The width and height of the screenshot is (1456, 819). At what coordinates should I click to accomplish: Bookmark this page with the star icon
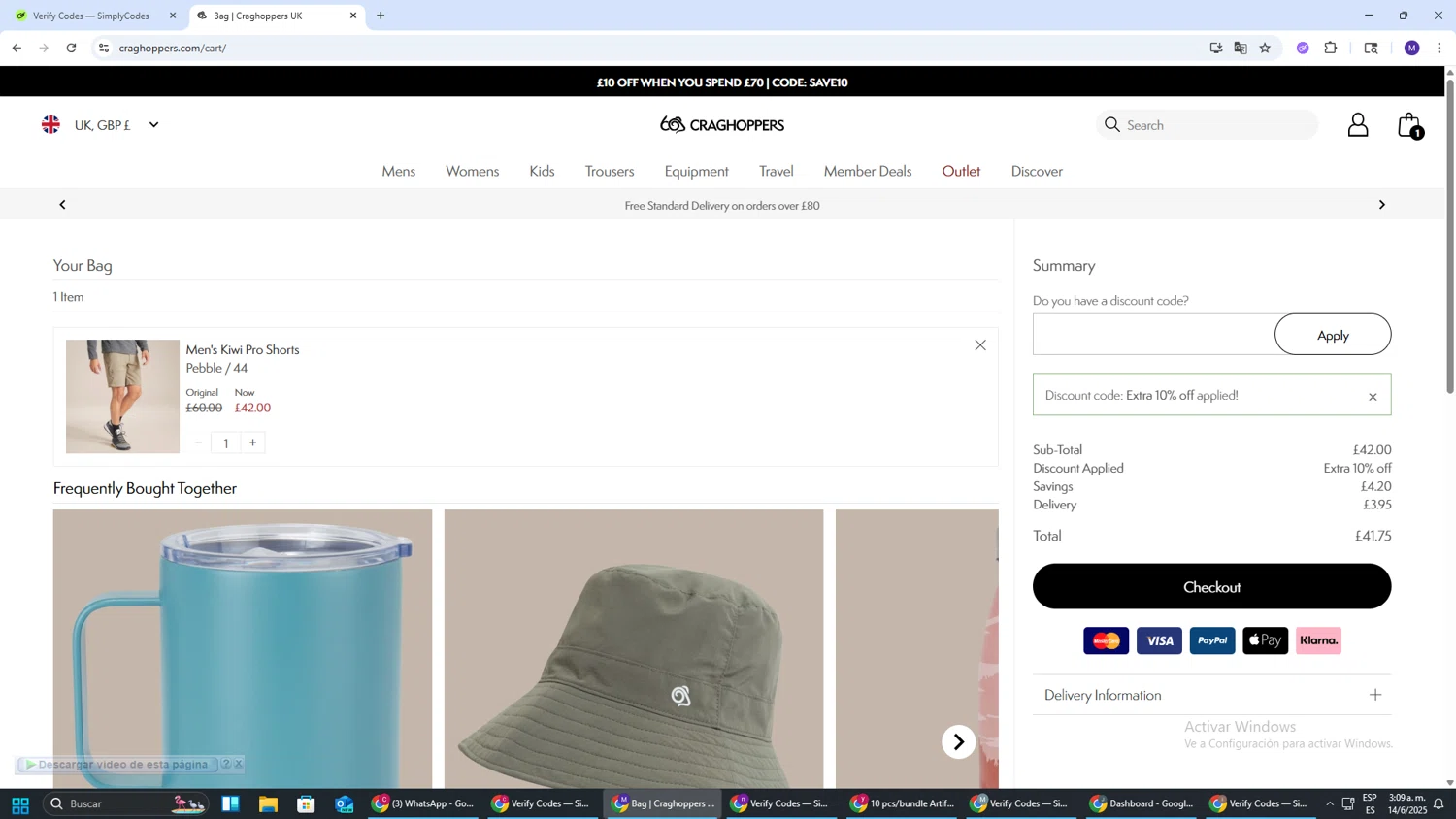coord(1265,48)
